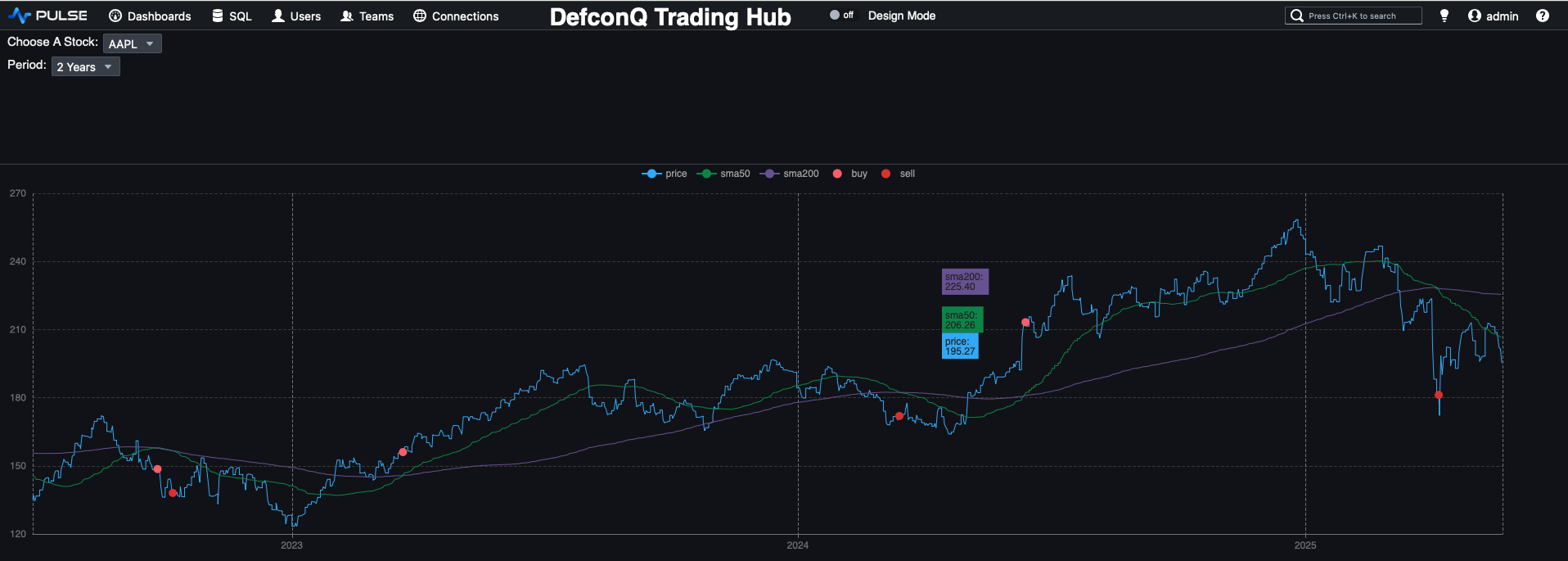Click the 210 y-axis label
Image resolution: width=1568 pixels, height=561 pixels.
click(18, 329)
